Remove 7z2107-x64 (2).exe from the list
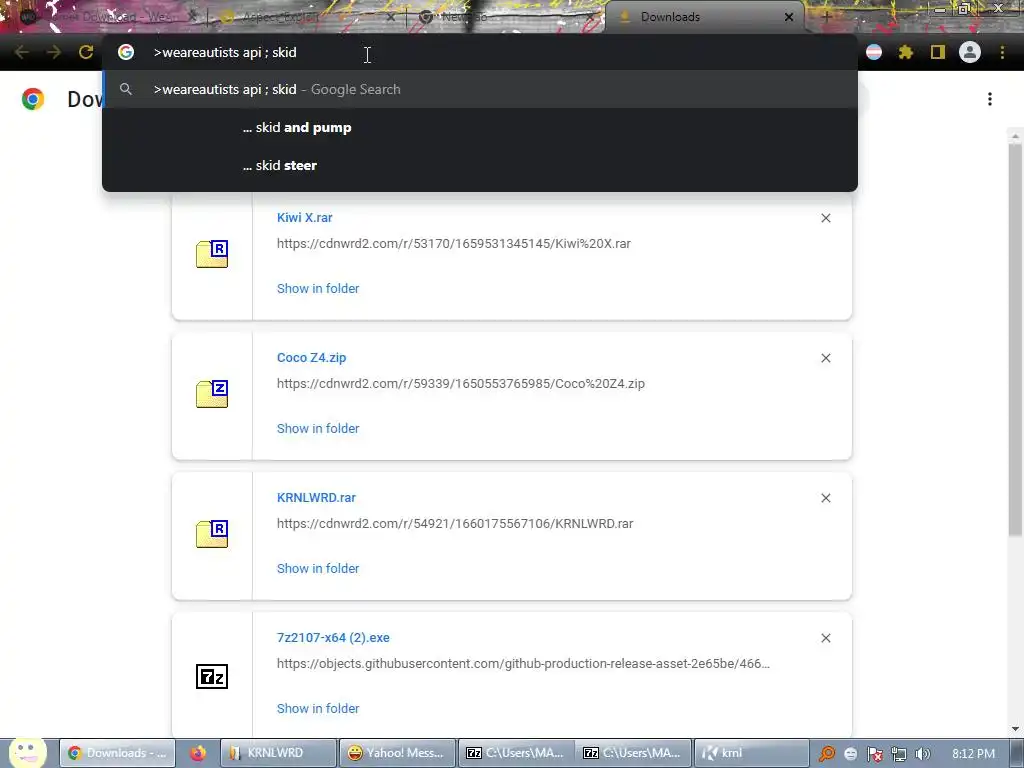 [825, 638]
